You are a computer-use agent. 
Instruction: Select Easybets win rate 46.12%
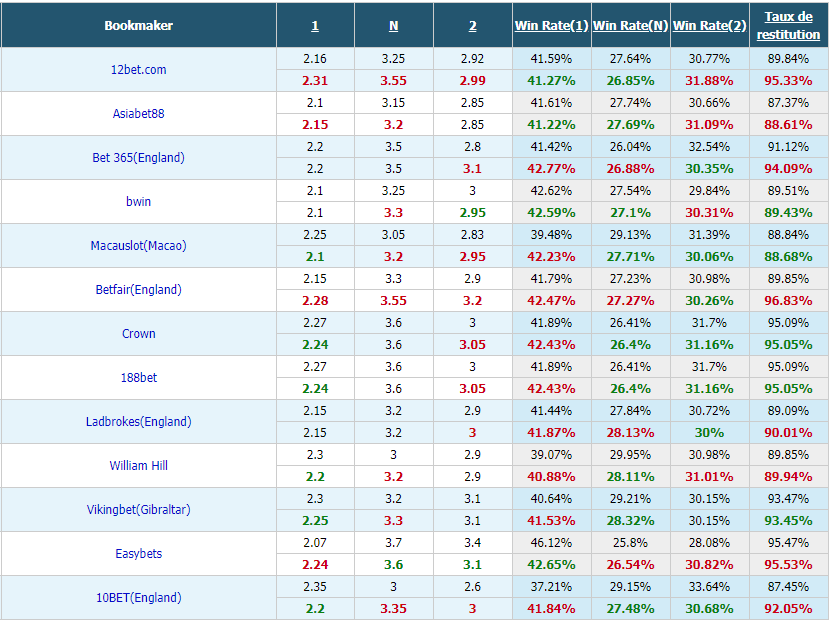551,542
